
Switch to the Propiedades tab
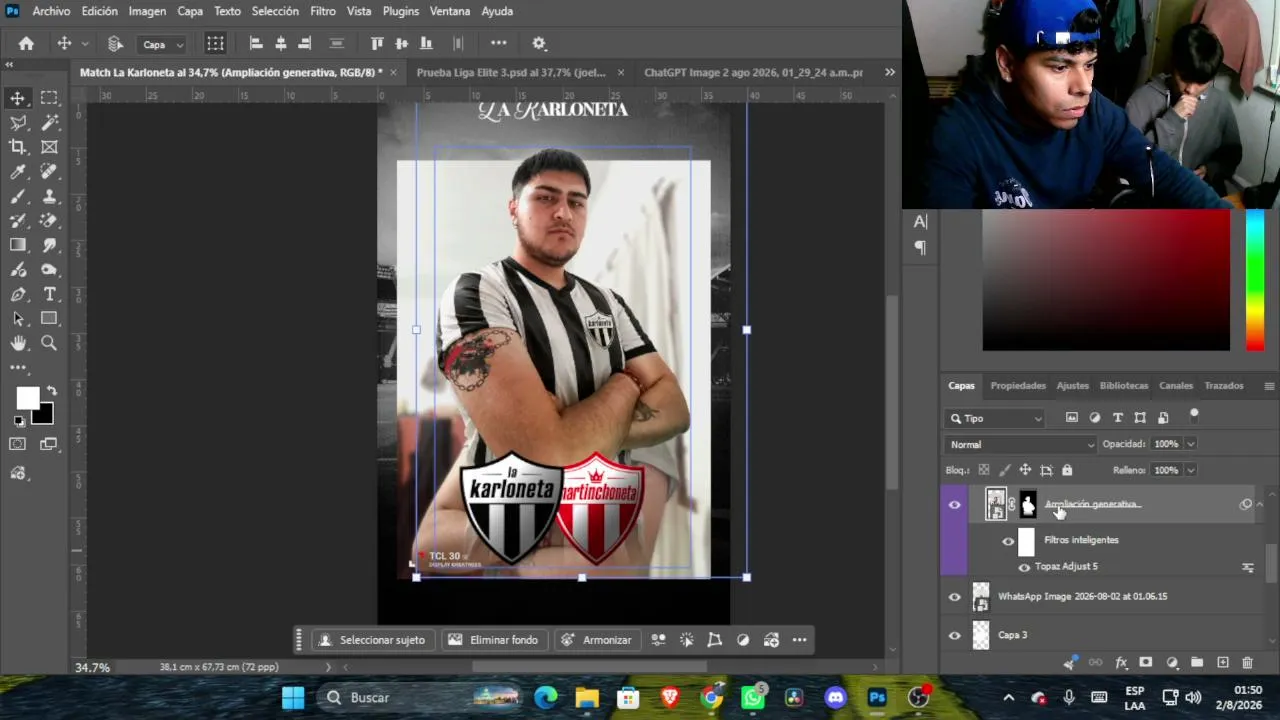1018,386
